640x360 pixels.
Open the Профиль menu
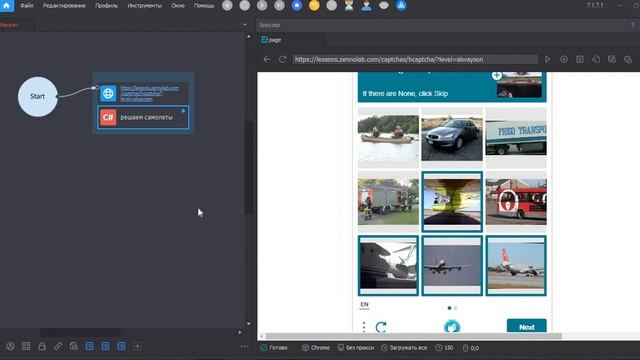point(106,6)
